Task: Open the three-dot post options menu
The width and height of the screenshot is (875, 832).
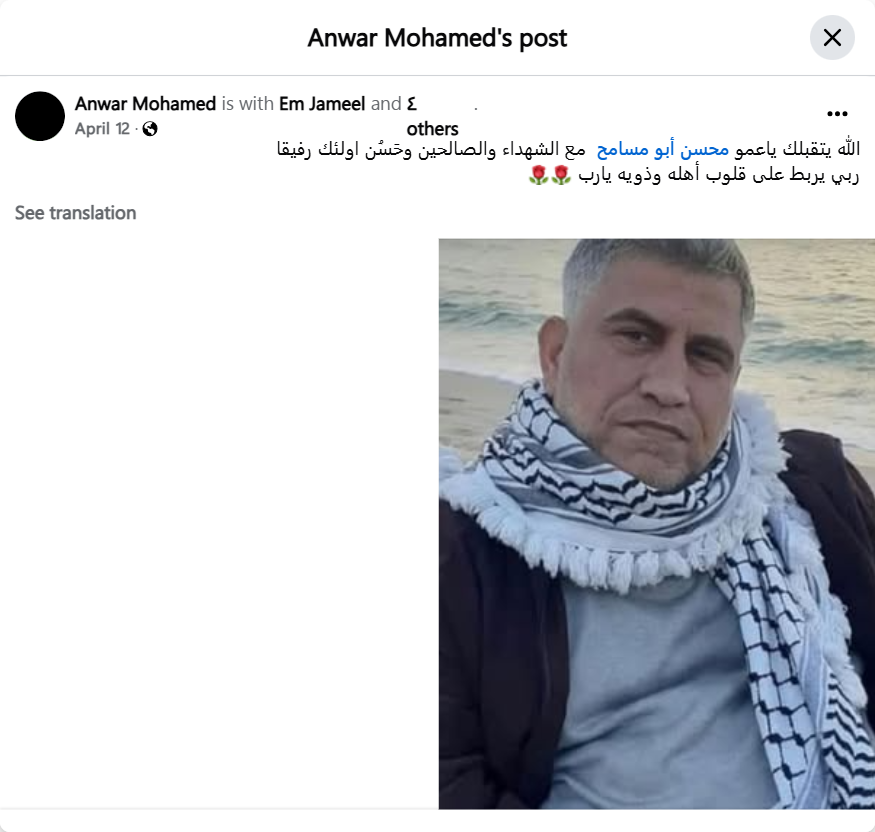Action: click(837, 114)
